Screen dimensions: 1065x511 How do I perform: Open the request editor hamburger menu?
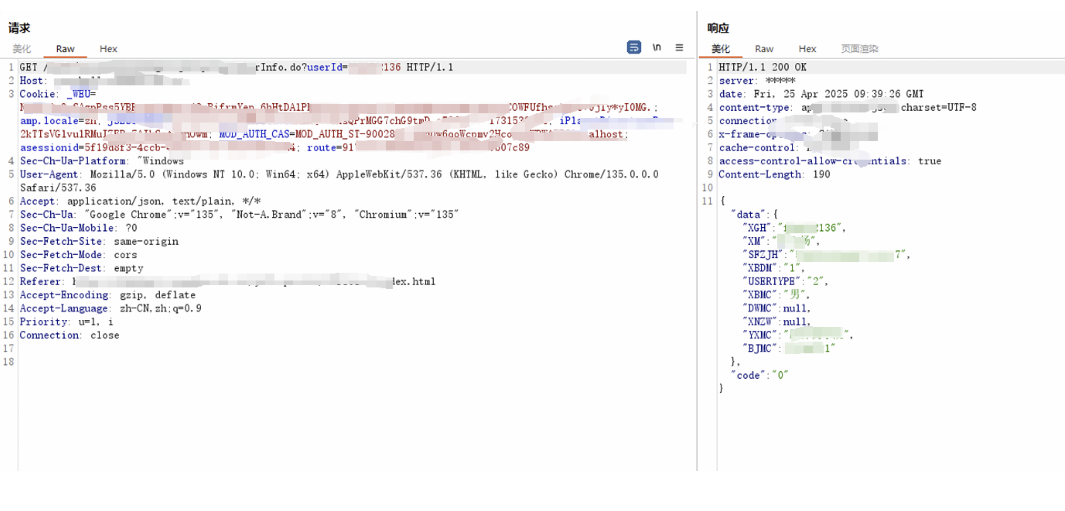[x=679, y=48]
